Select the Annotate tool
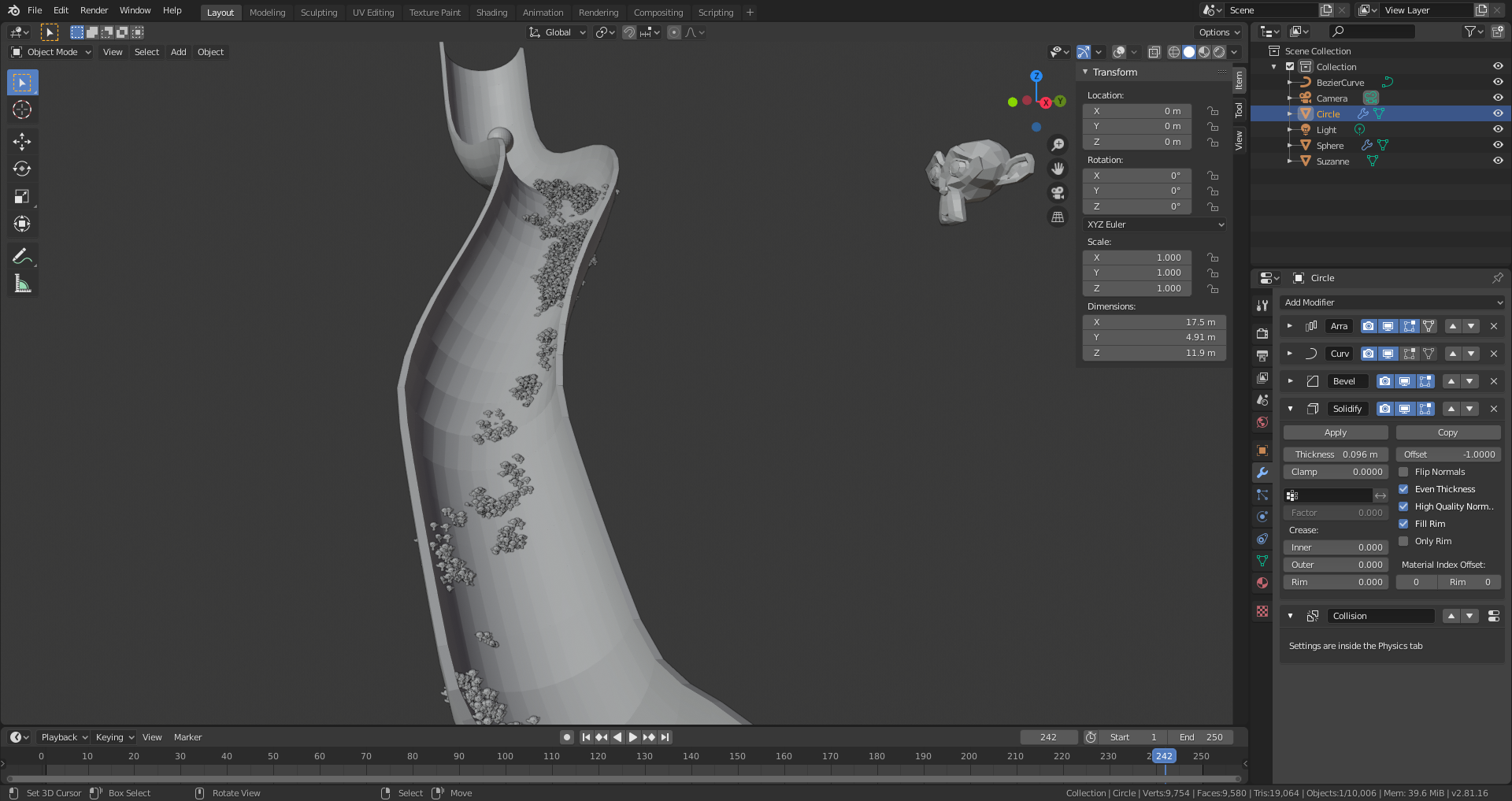 [22, 256]
